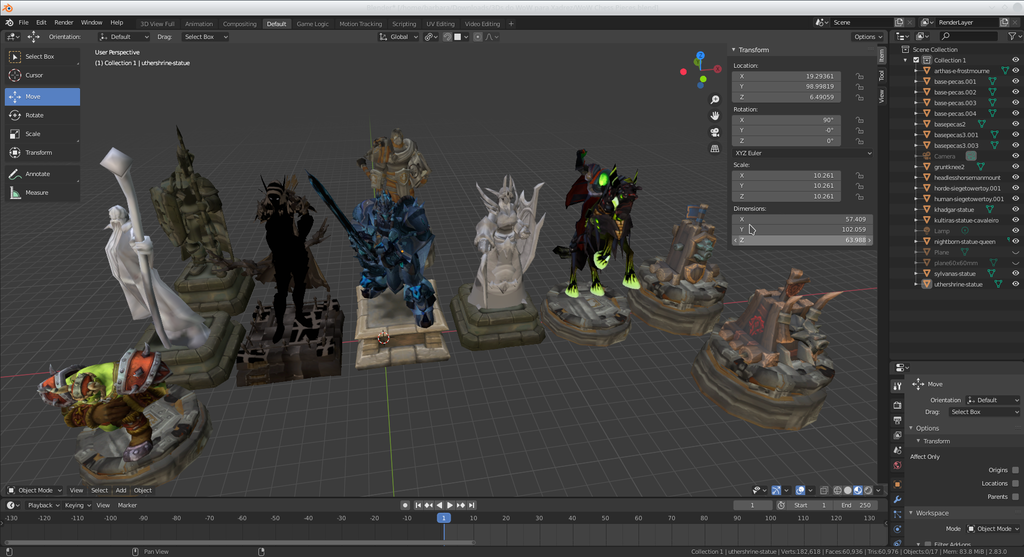This screenshot has height=557, width=1024.
Task: Enable the Origins checkbox
Action: (x=1014, y=469)
